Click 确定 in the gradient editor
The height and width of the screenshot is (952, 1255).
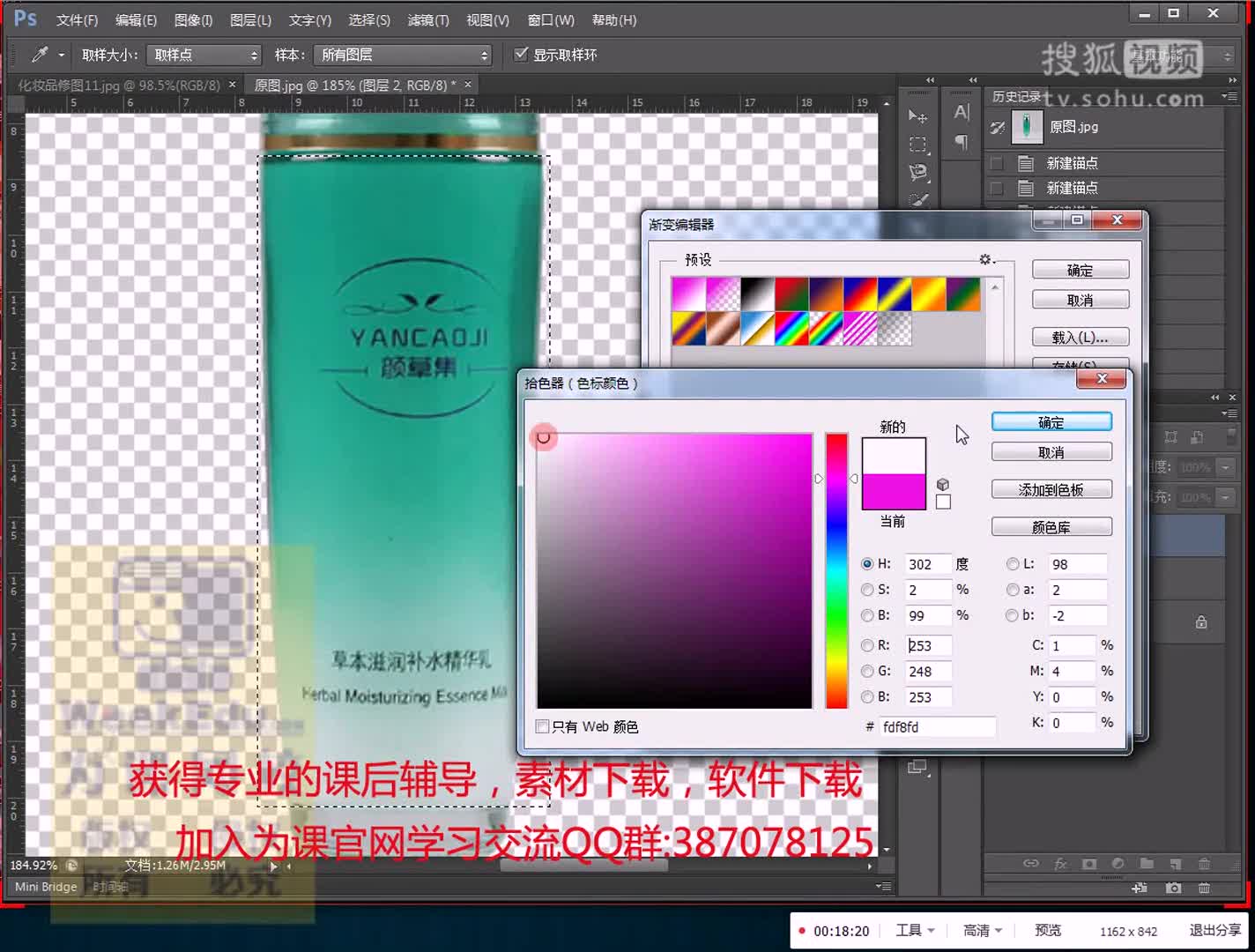point(1080,270)
